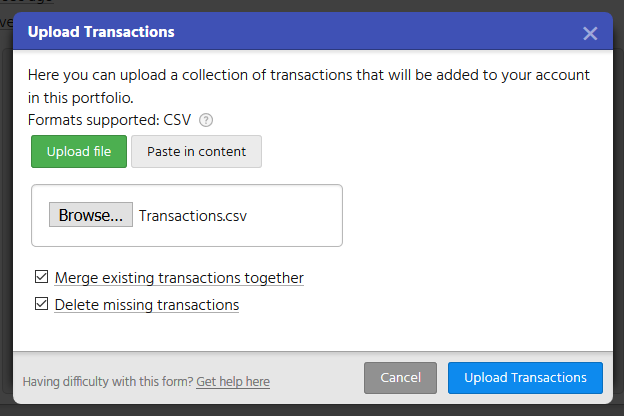Viewport: 624px width, 416px height.
Task: Click the Delete missing transactions label
Action: point(147,305)
